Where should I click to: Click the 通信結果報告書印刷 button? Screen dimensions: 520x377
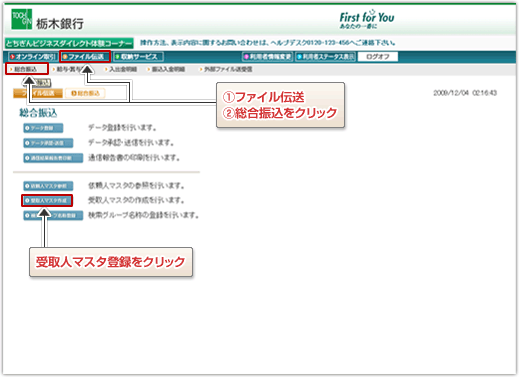coord(53,158)
